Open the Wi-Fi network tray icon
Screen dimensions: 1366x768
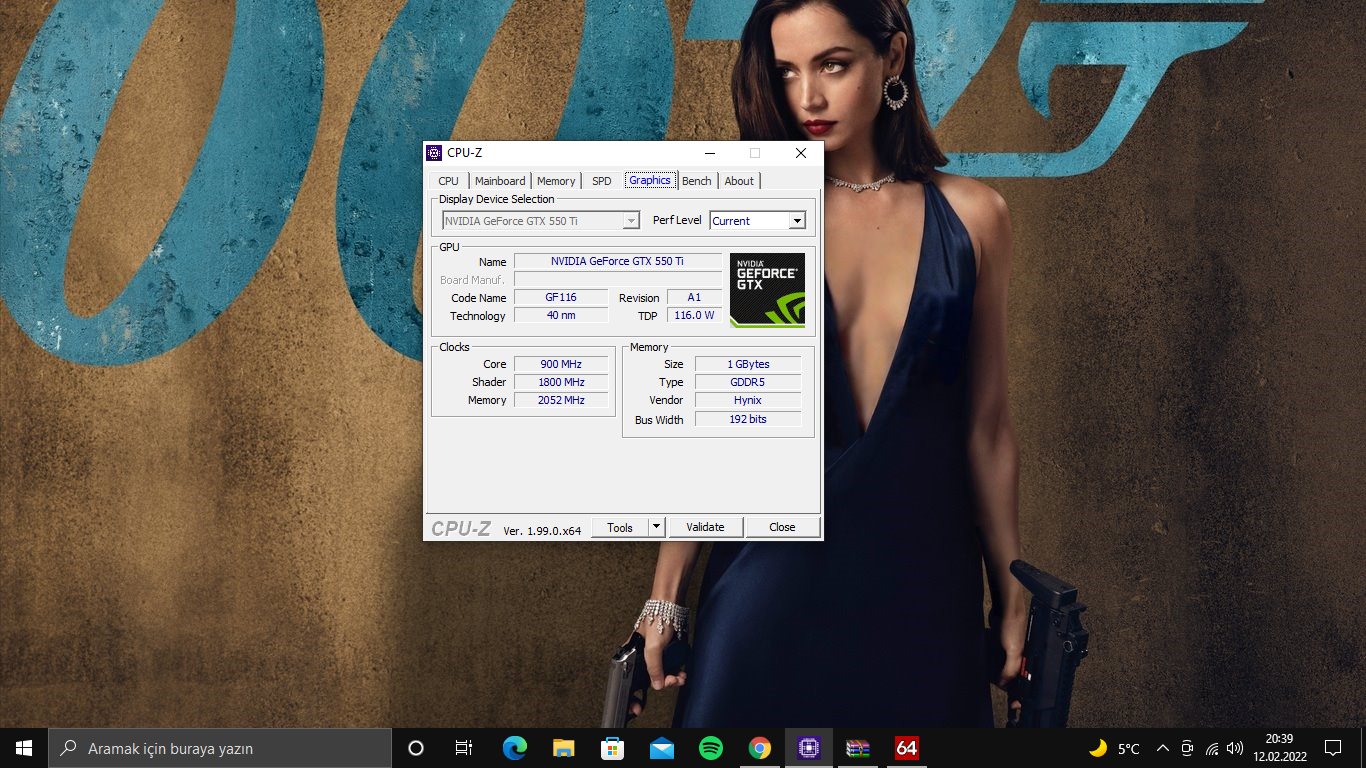coord(1212,748)
